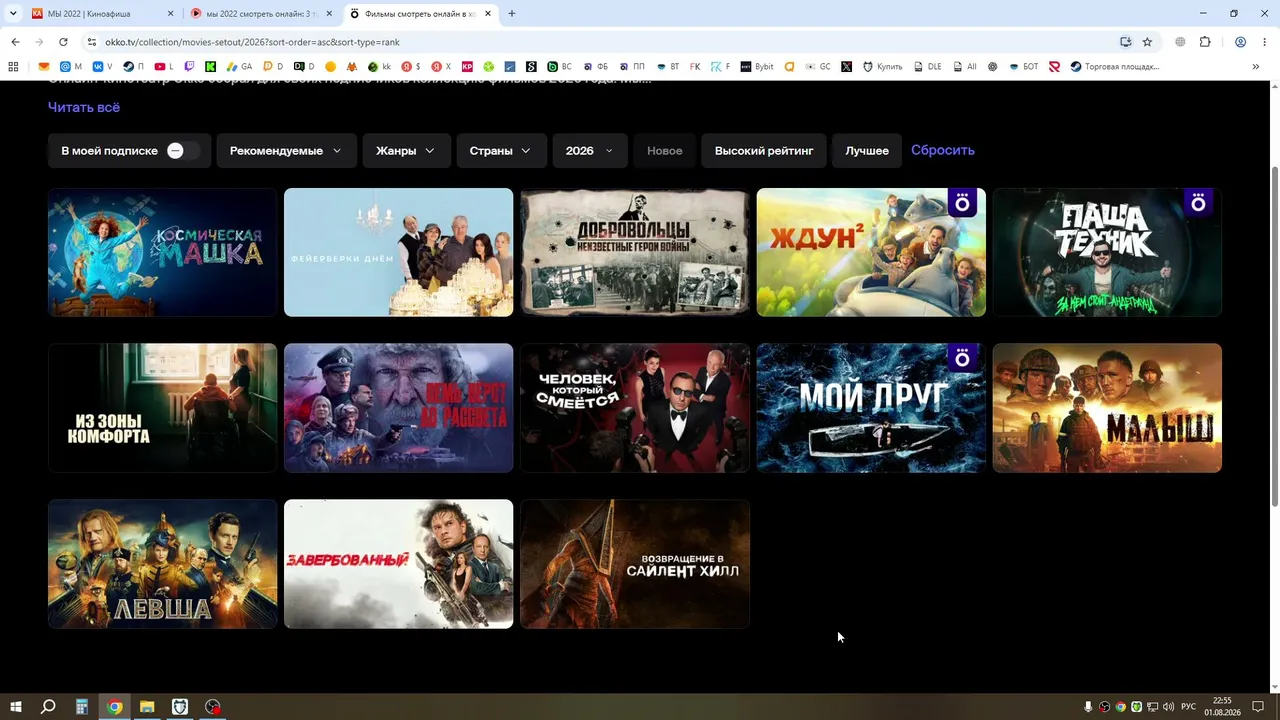1280x720 pixels.
Task: Open the Kick bookmark
Action: point(211,67)
